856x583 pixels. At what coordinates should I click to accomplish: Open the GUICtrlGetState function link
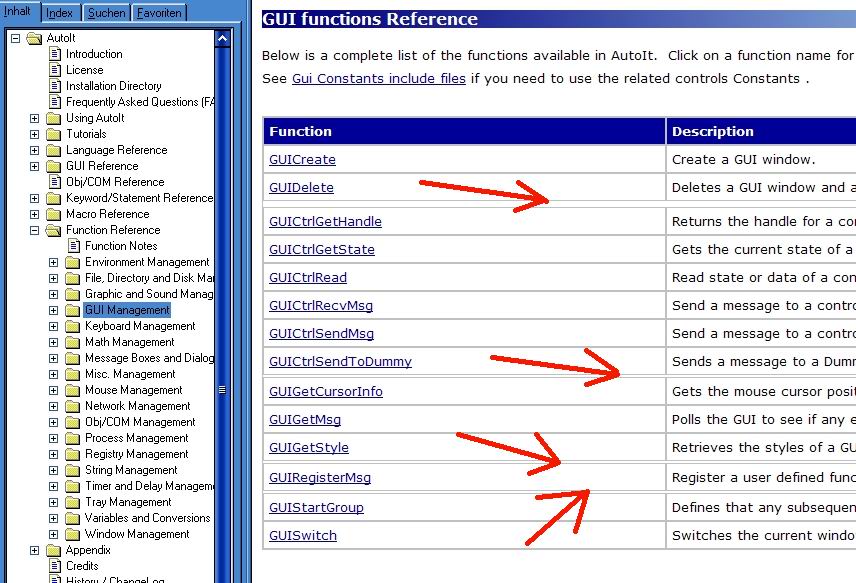tap(322, 249)
